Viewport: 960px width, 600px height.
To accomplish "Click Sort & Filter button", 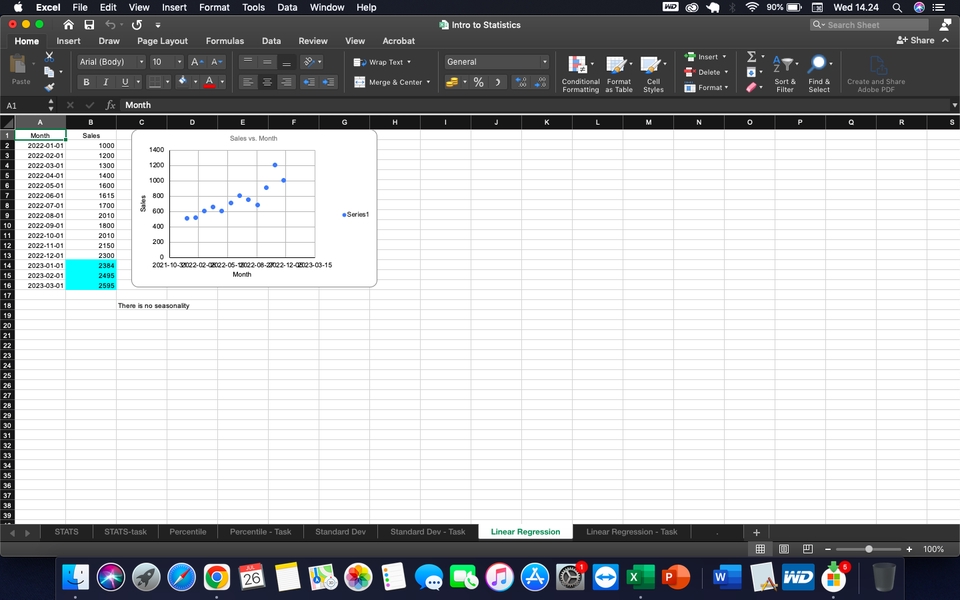I will click(784, 74).
